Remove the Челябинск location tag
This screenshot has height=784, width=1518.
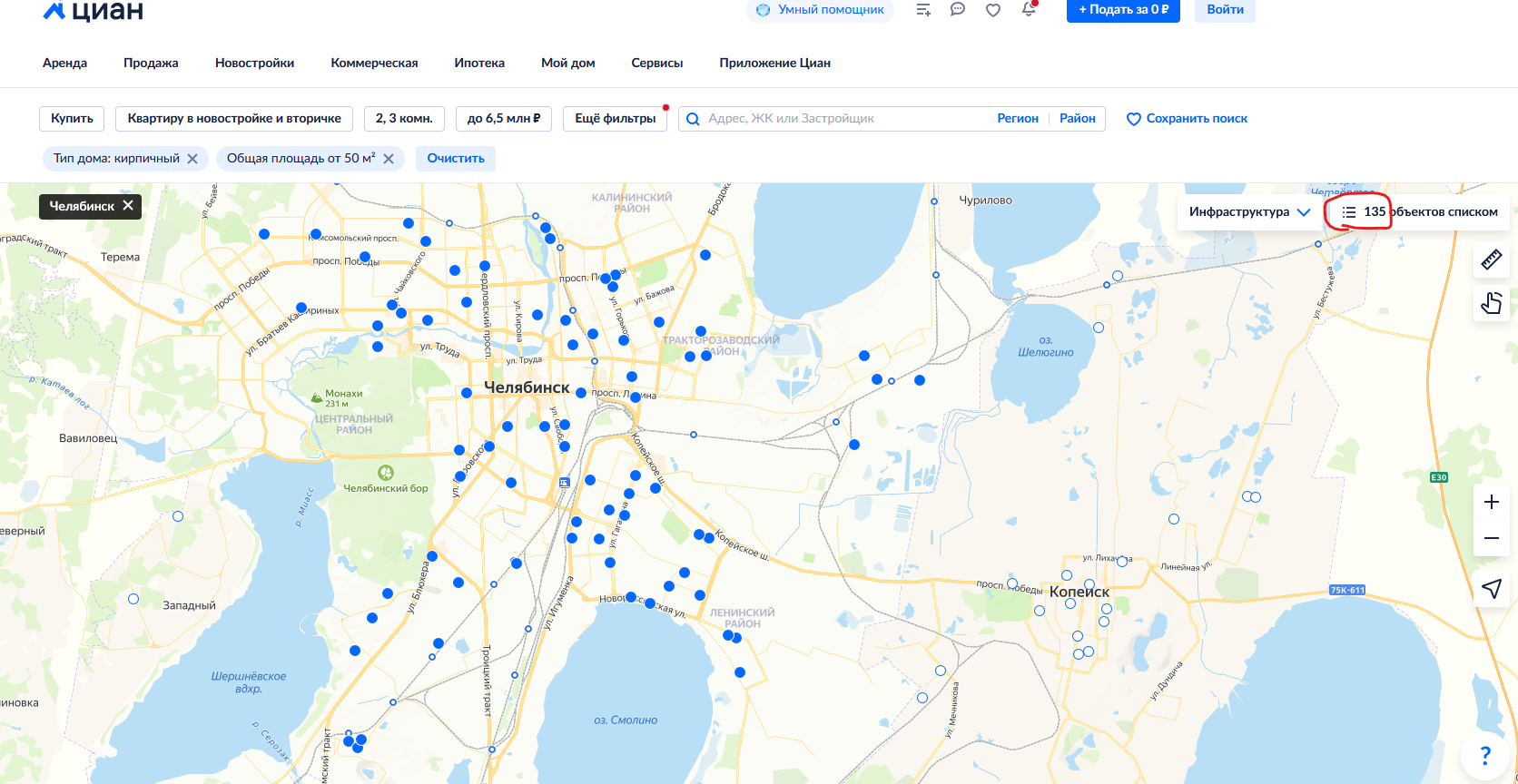coord(128,206)
